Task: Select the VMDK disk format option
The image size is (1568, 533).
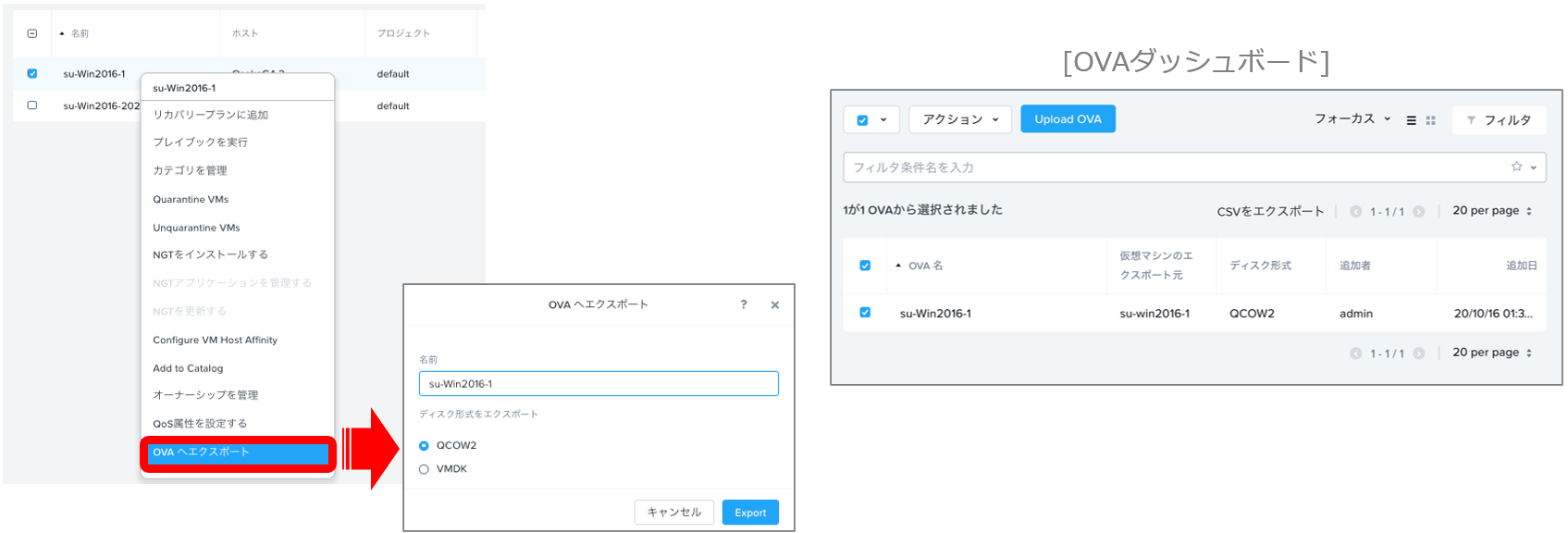Action: pyautogui.click(x=424, y=469)
